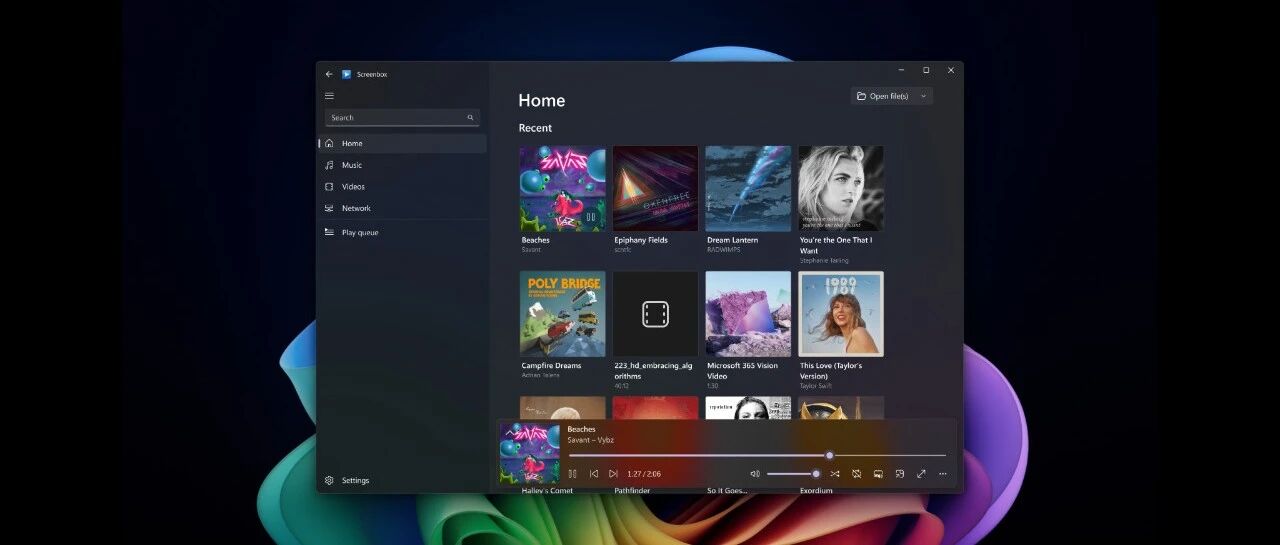Click the 'Screenbox' title text
Viewport: 1280px width, 545px height.
click(x=371, y=74)
